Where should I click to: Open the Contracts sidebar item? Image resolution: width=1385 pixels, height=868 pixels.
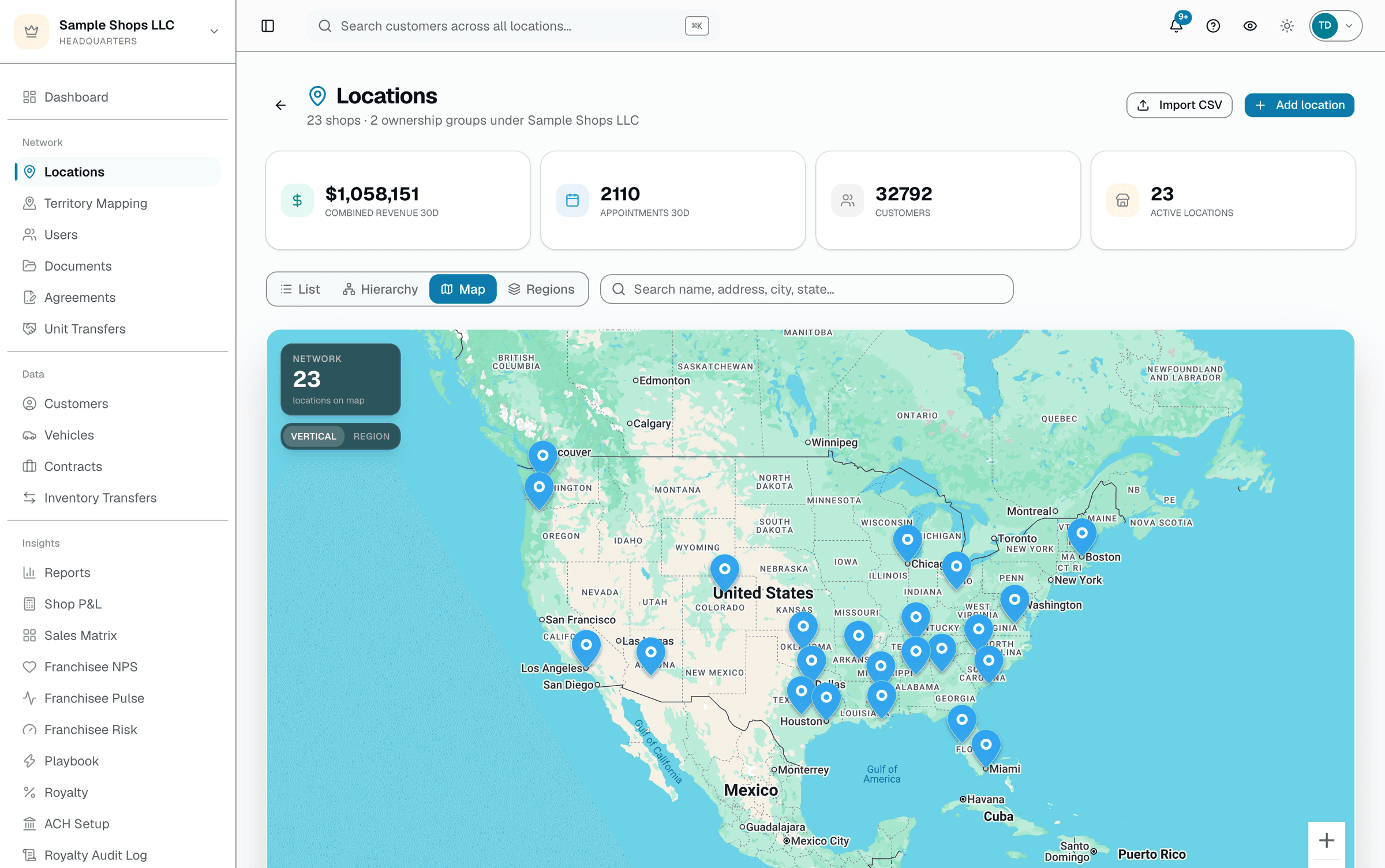tap(118, 466)
